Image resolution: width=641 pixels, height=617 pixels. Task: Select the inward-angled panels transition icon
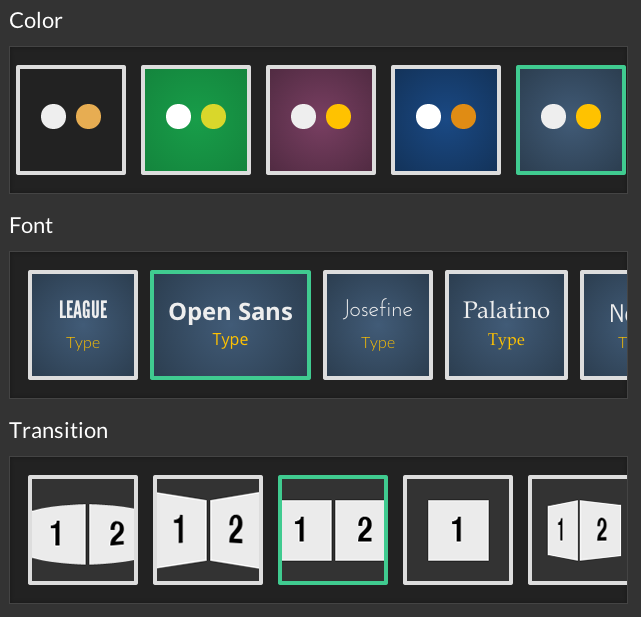(x=208, y=530)
